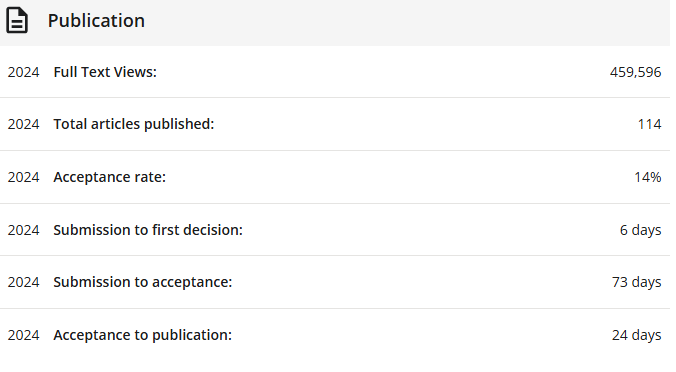The image size is (676, 372).
Task: Click 2024 beside Total articles published
Action: (x=23, y=124)
